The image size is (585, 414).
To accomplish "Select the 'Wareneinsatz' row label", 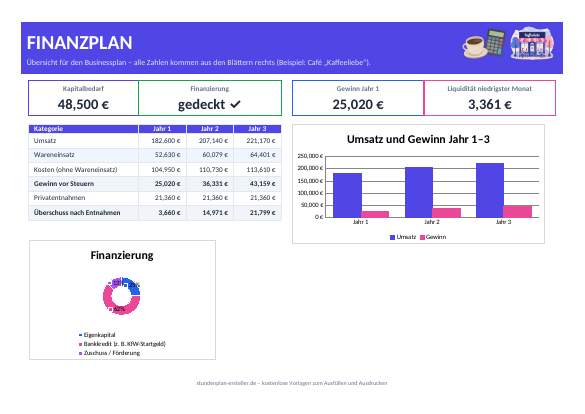I will tap(54, 155).
